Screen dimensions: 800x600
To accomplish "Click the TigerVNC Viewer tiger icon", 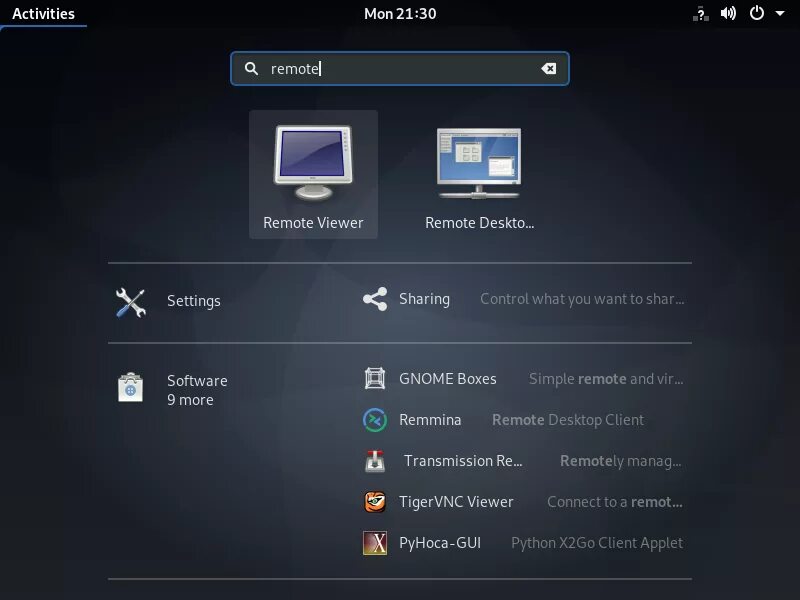I will point(375,502).
